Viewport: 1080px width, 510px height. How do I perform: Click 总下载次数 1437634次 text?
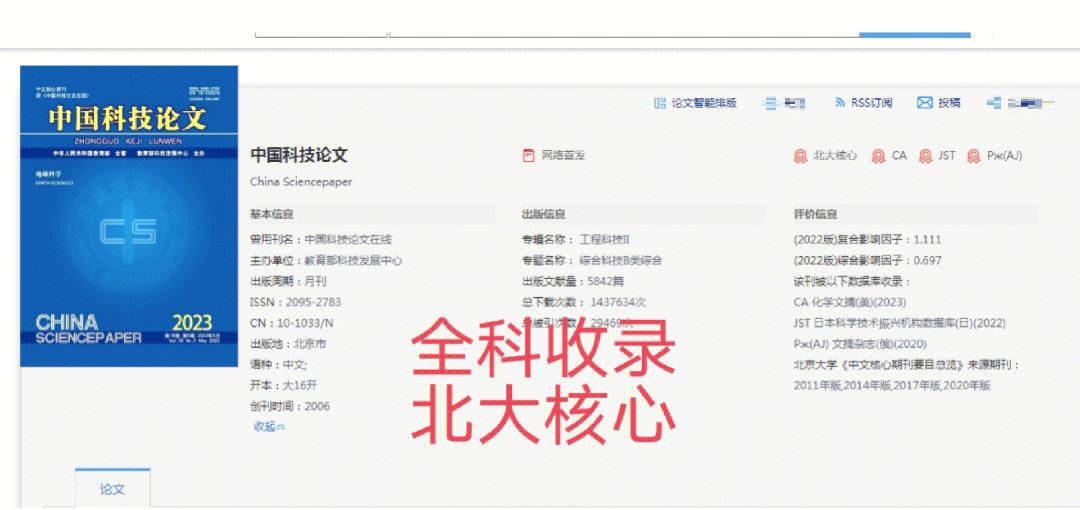click(x=583, y=302)
